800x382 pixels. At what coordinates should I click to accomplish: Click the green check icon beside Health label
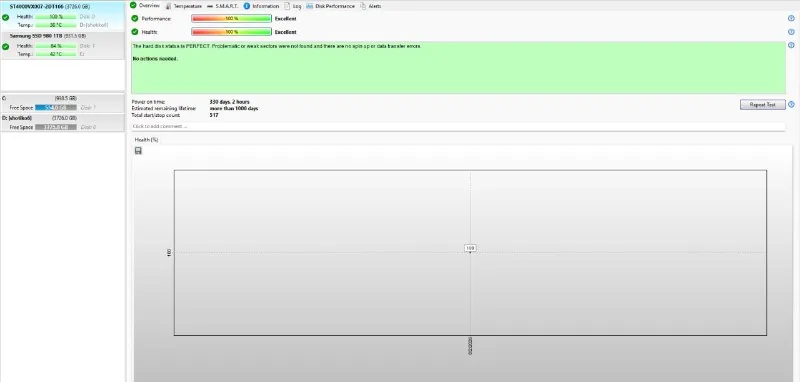[135, 32]
